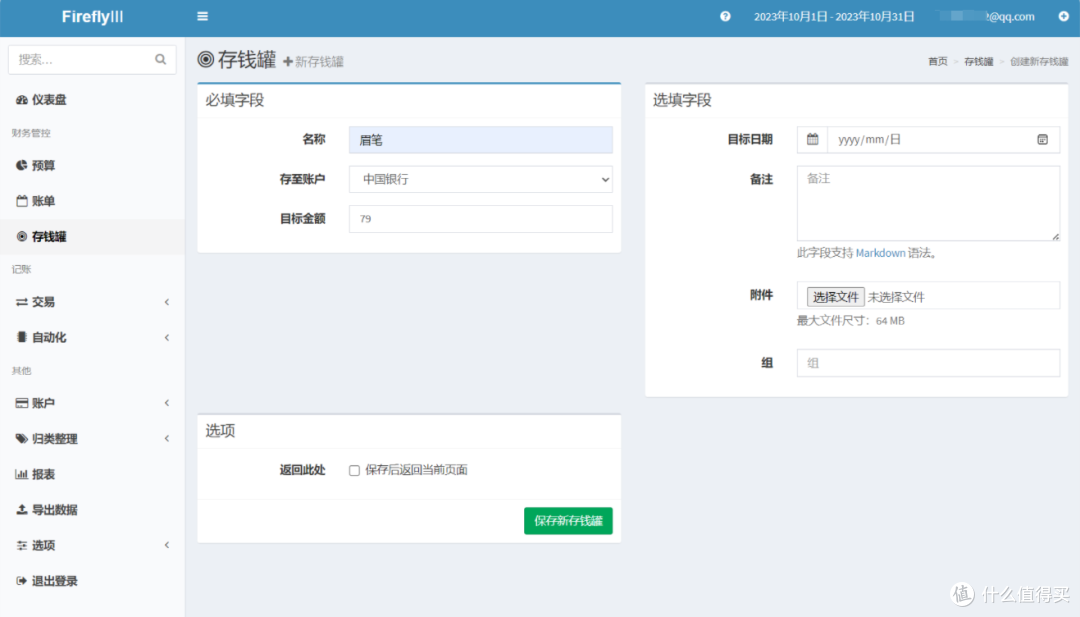
Task: Click the 必填字段 panel heading
Action: 234,100
